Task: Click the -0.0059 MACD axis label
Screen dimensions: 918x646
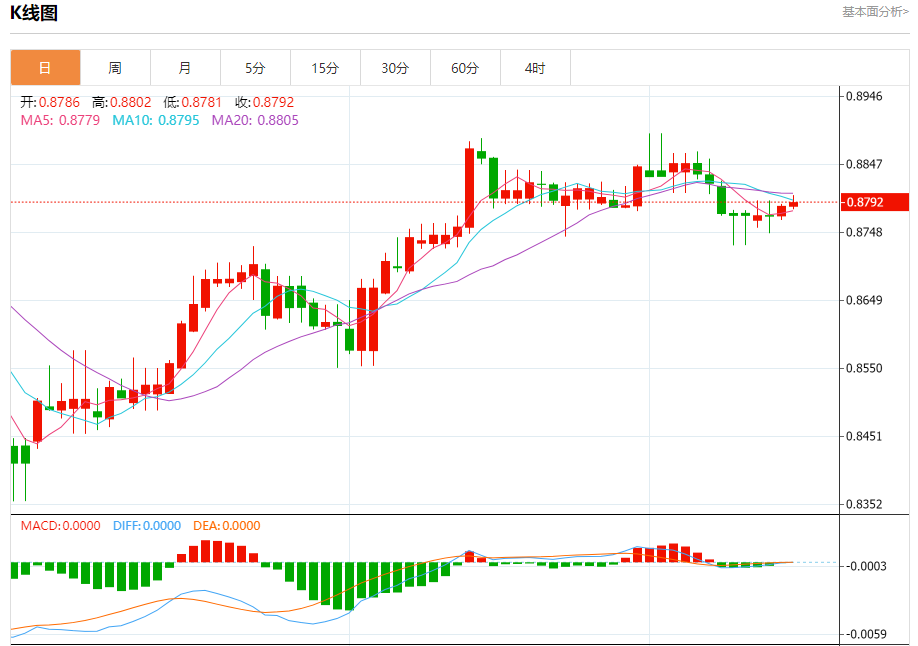Action: tap(865, 634)
